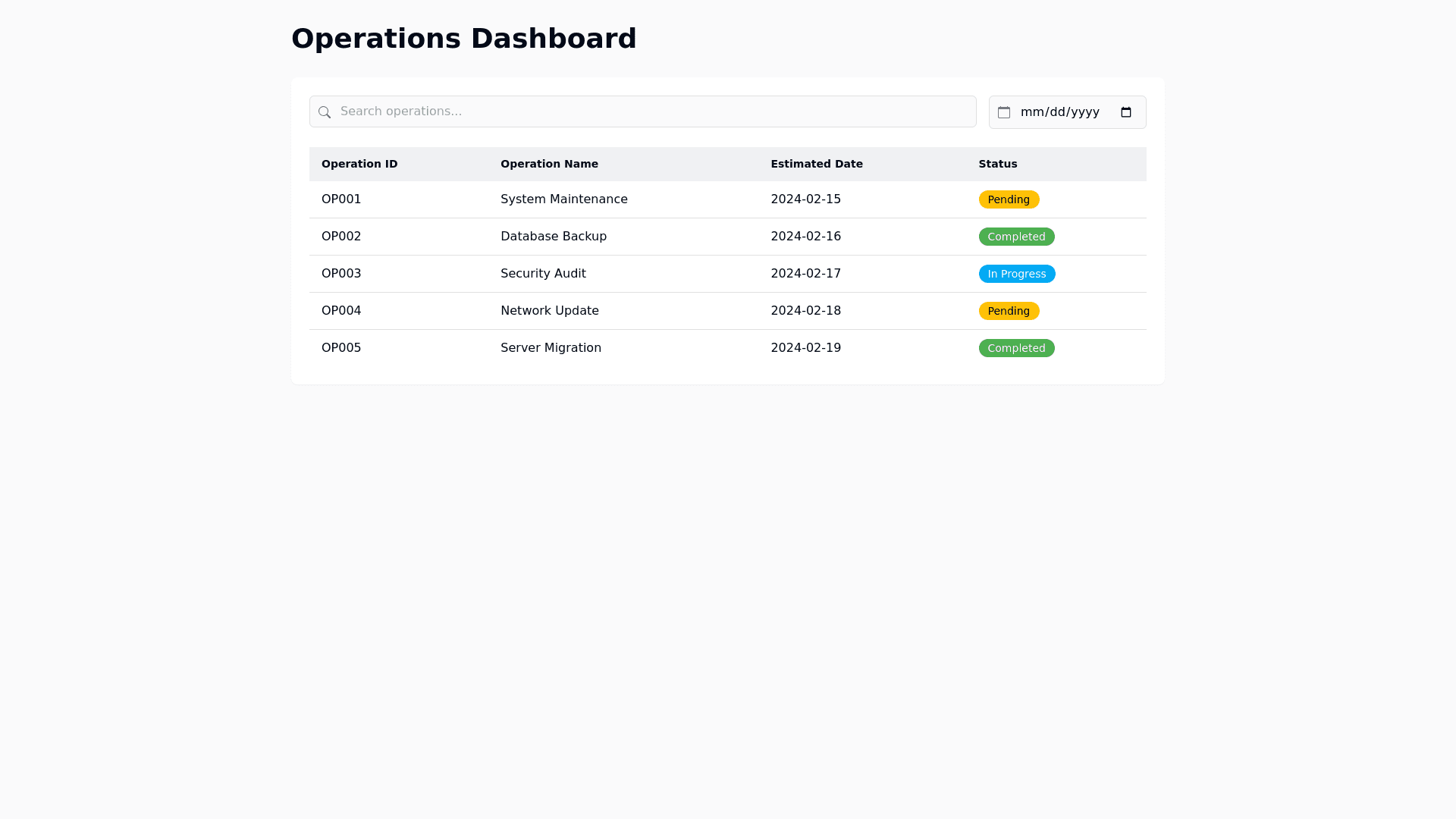Click the Pending badge for Network Update

(x=1009, y=311)
